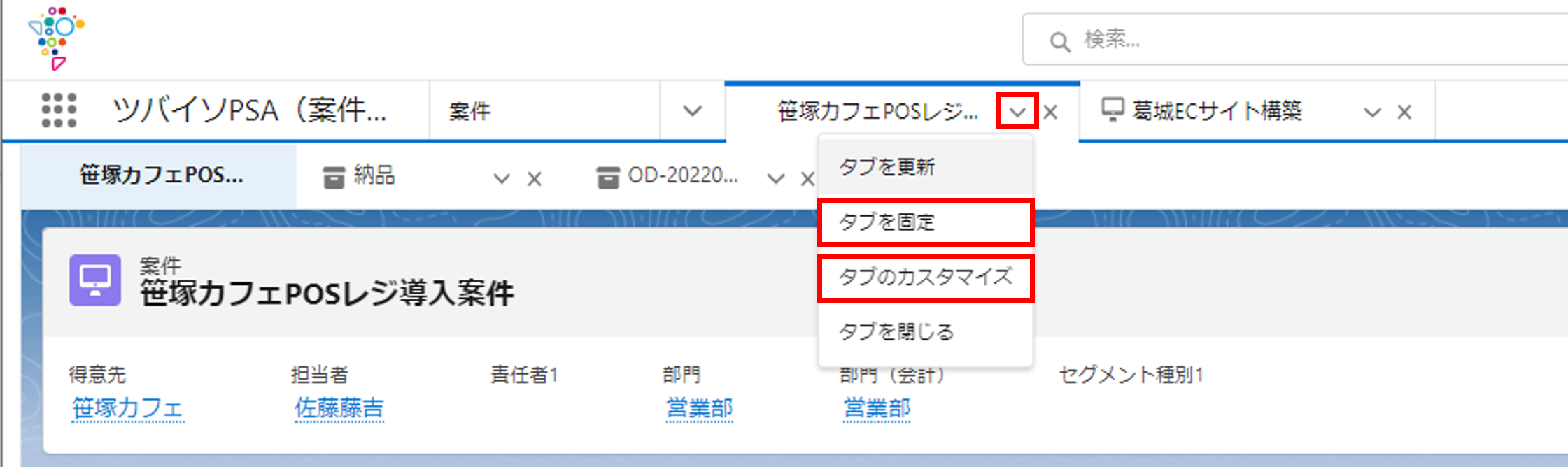Choose タブを更新 from the menu

(x=925, y=166)
